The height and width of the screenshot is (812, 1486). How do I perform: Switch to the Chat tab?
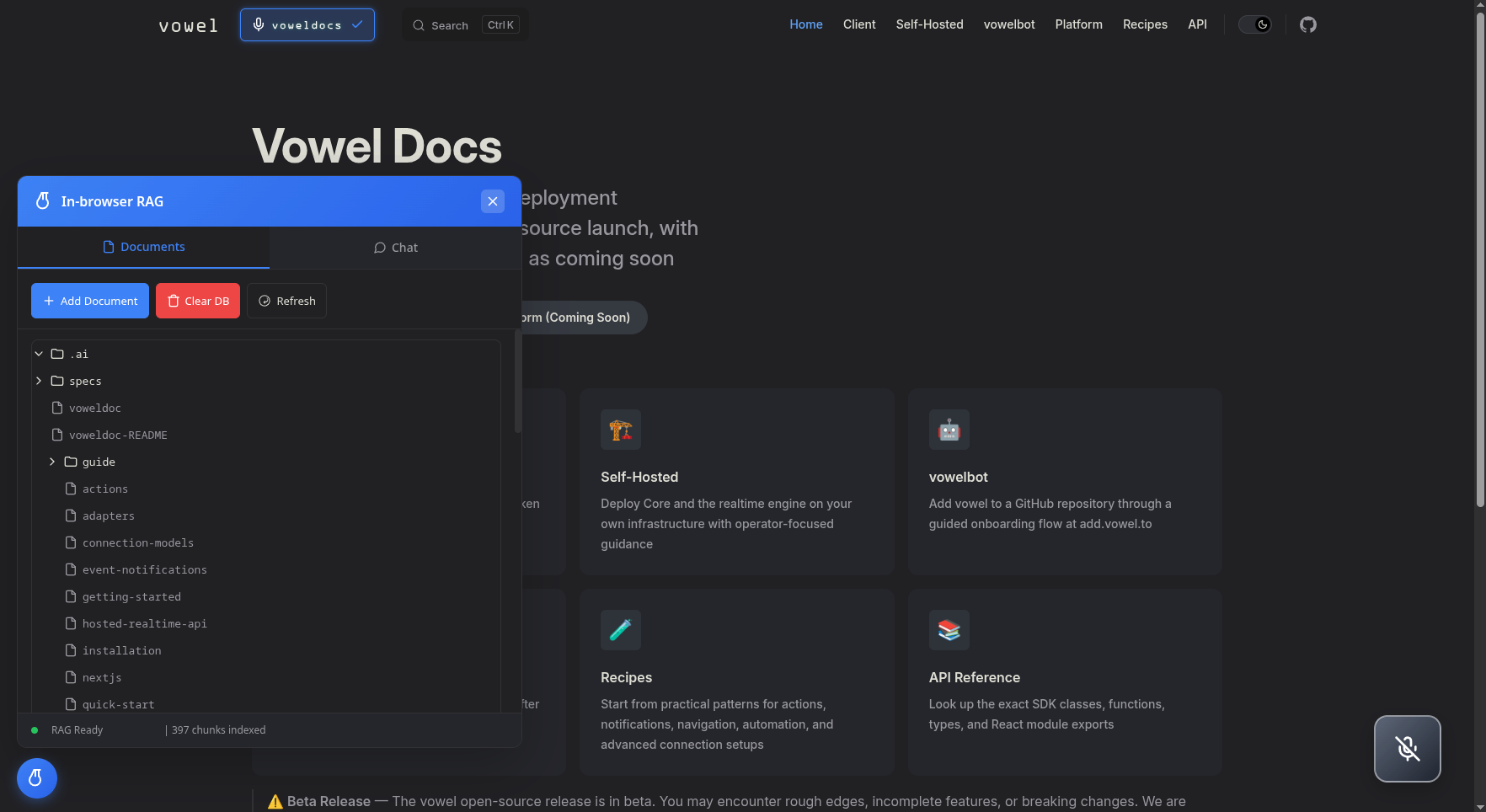[395, 248]
